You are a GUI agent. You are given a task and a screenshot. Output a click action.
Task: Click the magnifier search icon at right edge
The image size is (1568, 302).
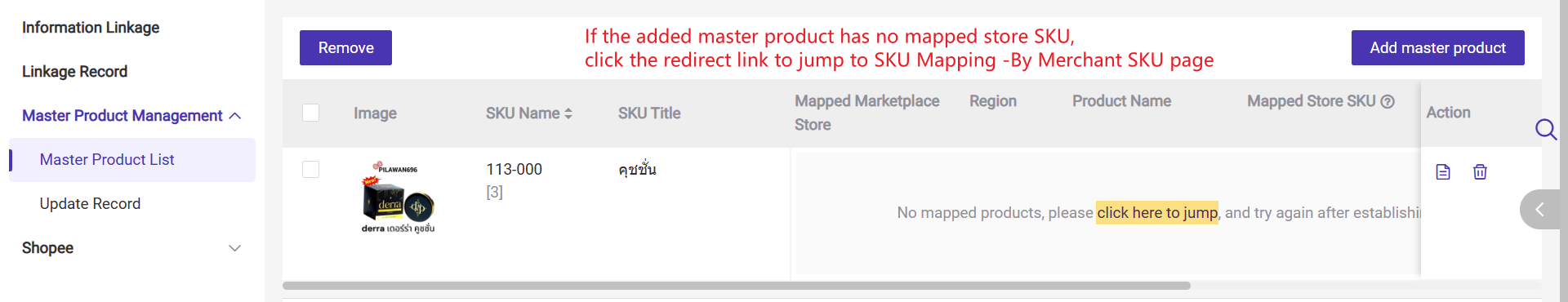(x=1546, y=129)
